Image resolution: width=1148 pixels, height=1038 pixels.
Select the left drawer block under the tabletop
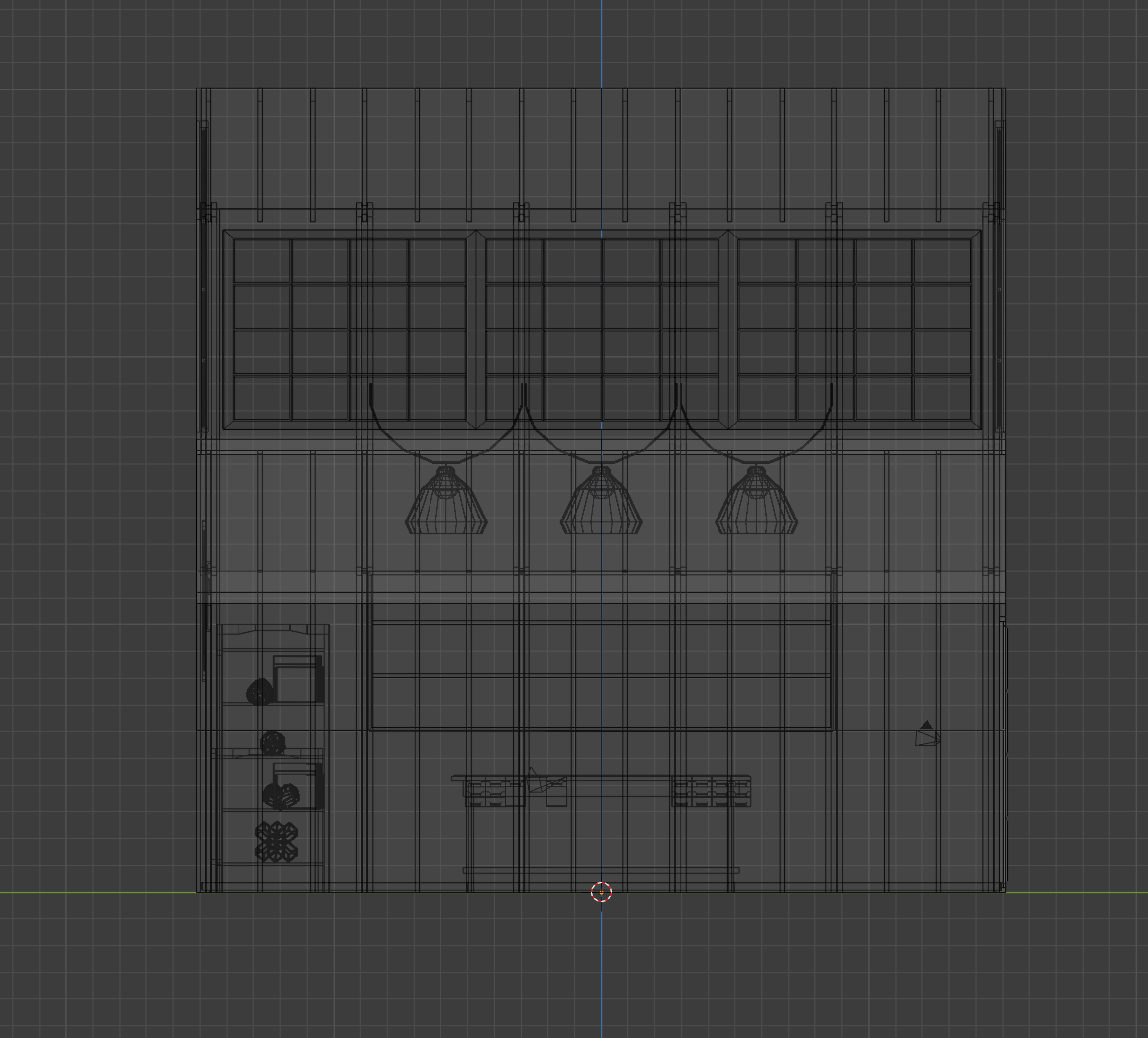point(494,793)
